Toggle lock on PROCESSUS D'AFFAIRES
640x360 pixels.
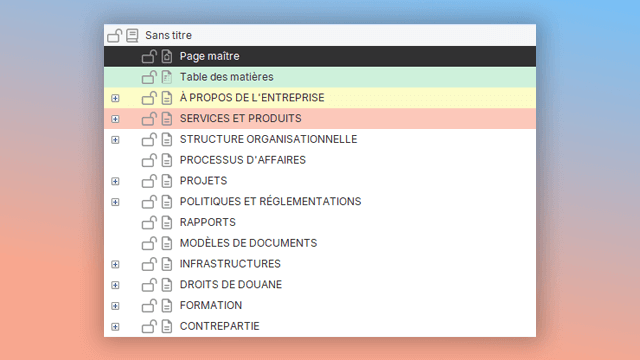pos(149,160)
